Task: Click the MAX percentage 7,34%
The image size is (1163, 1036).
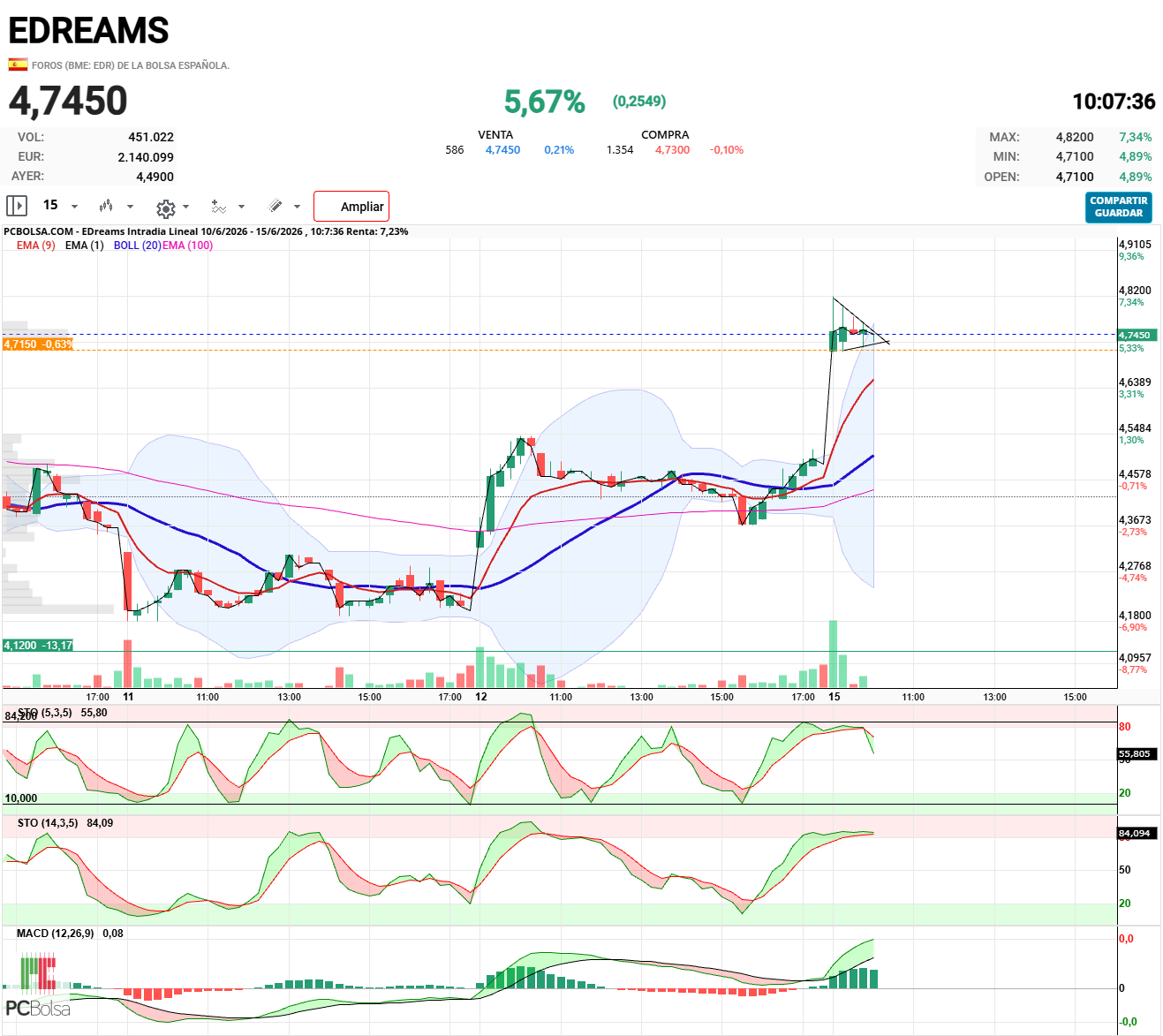Action: [1136, 137]
